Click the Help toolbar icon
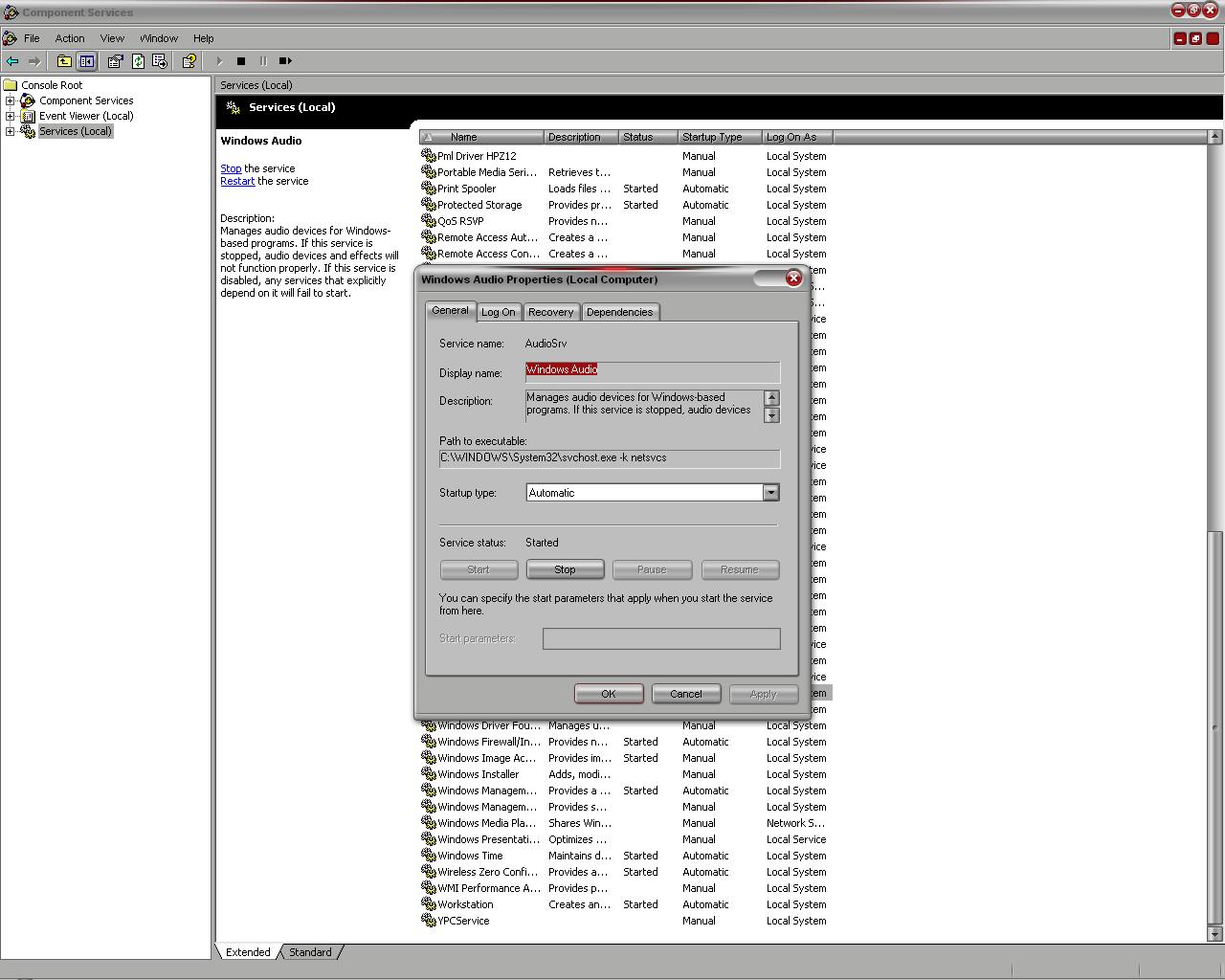1225x980 pixels. tap(189, 61)
